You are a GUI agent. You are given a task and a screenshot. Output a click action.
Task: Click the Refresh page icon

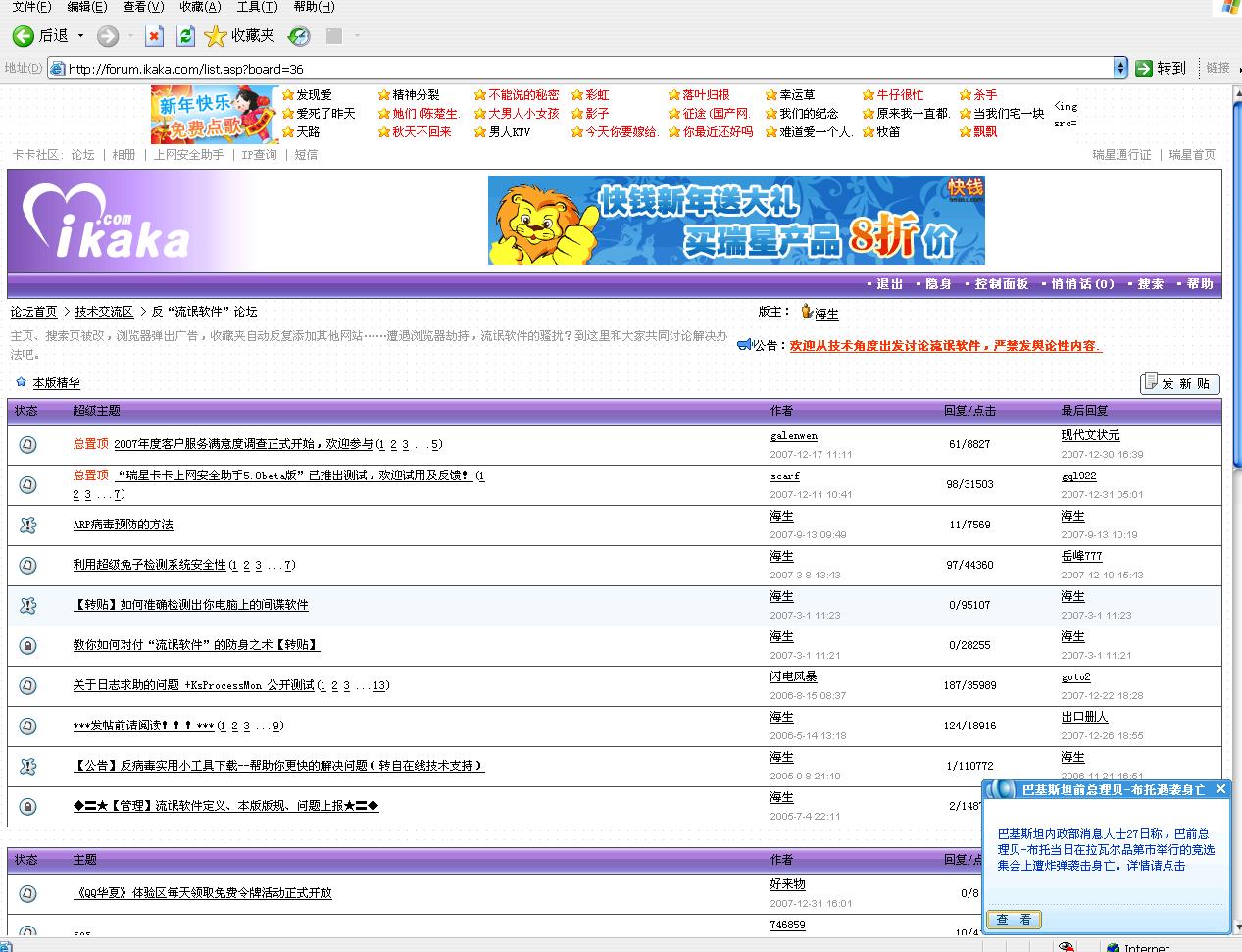coord(185,36)
